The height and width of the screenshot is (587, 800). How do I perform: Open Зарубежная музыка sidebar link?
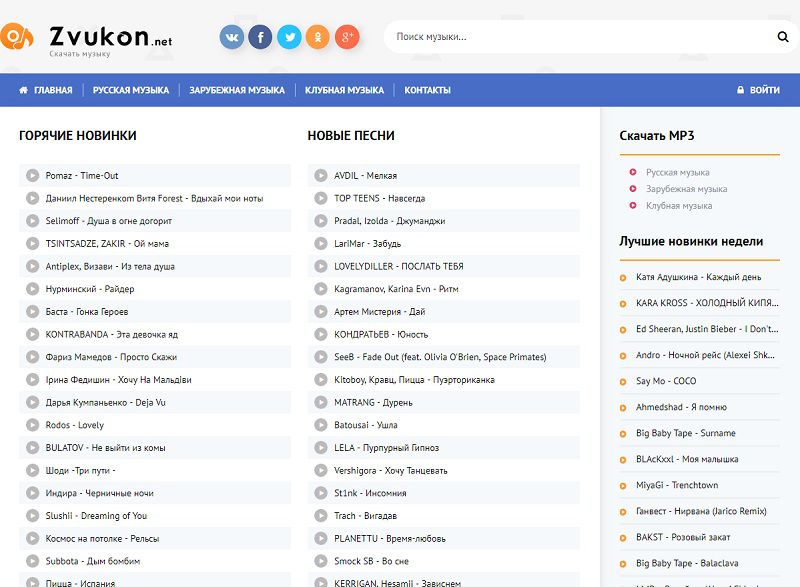coord(686,189)
